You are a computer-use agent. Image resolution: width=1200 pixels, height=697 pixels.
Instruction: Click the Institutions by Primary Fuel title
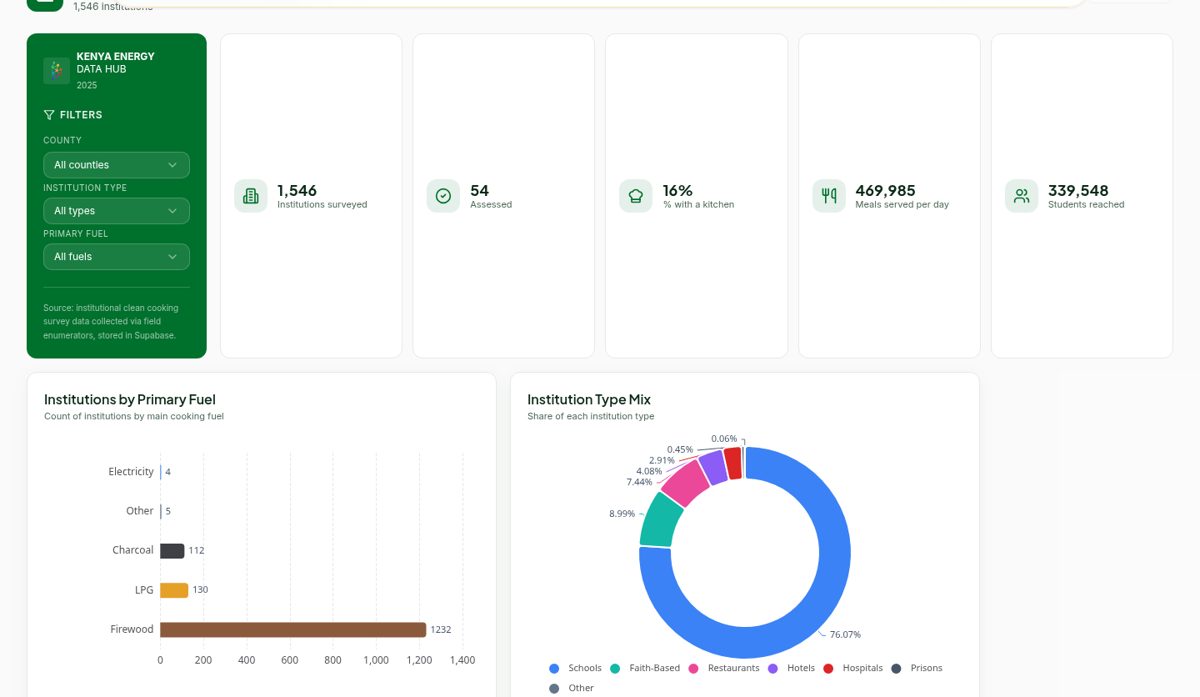coord(130,400)
